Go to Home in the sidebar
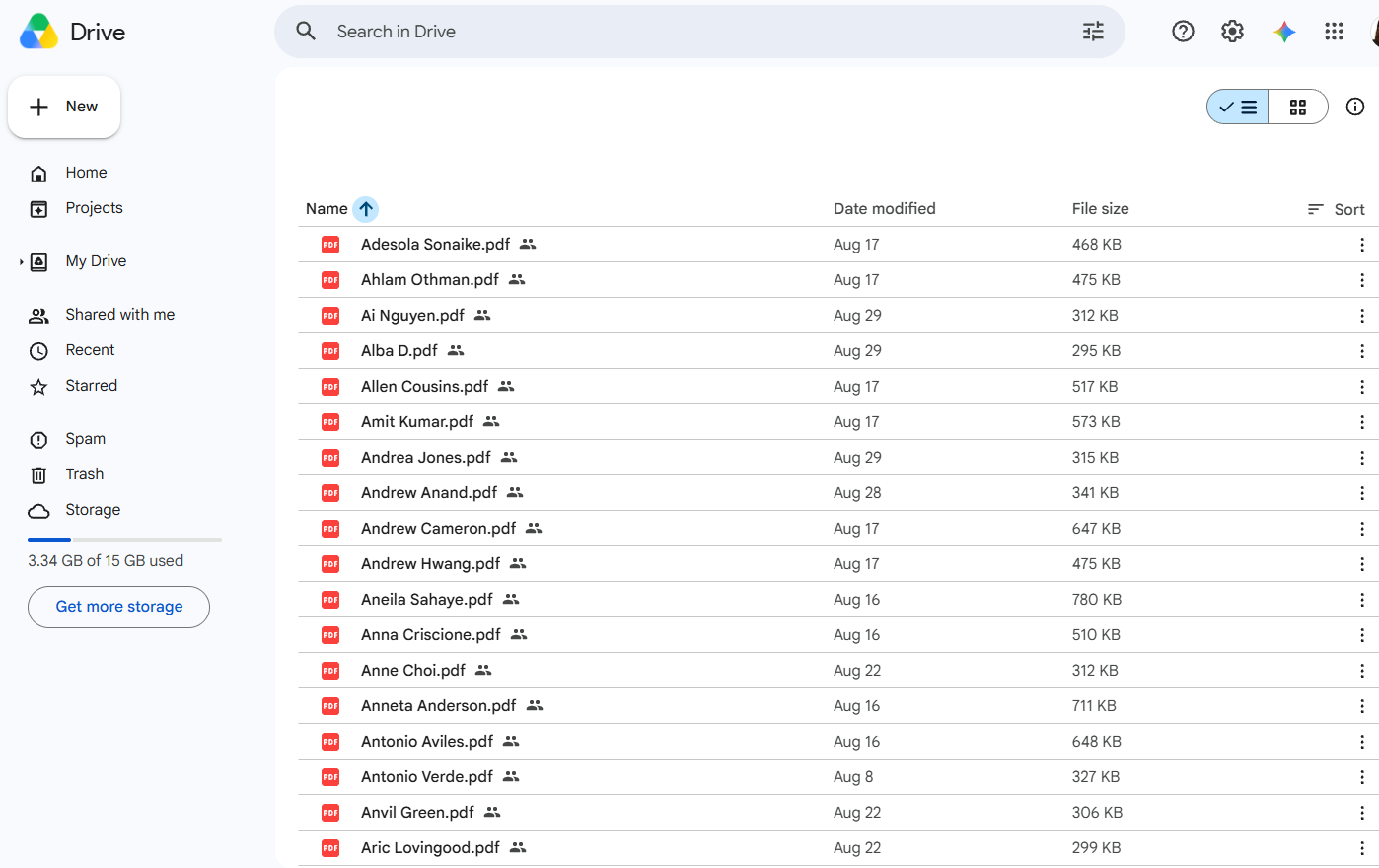This screenshot has height=868, width=1379. [x=86, y=173]
